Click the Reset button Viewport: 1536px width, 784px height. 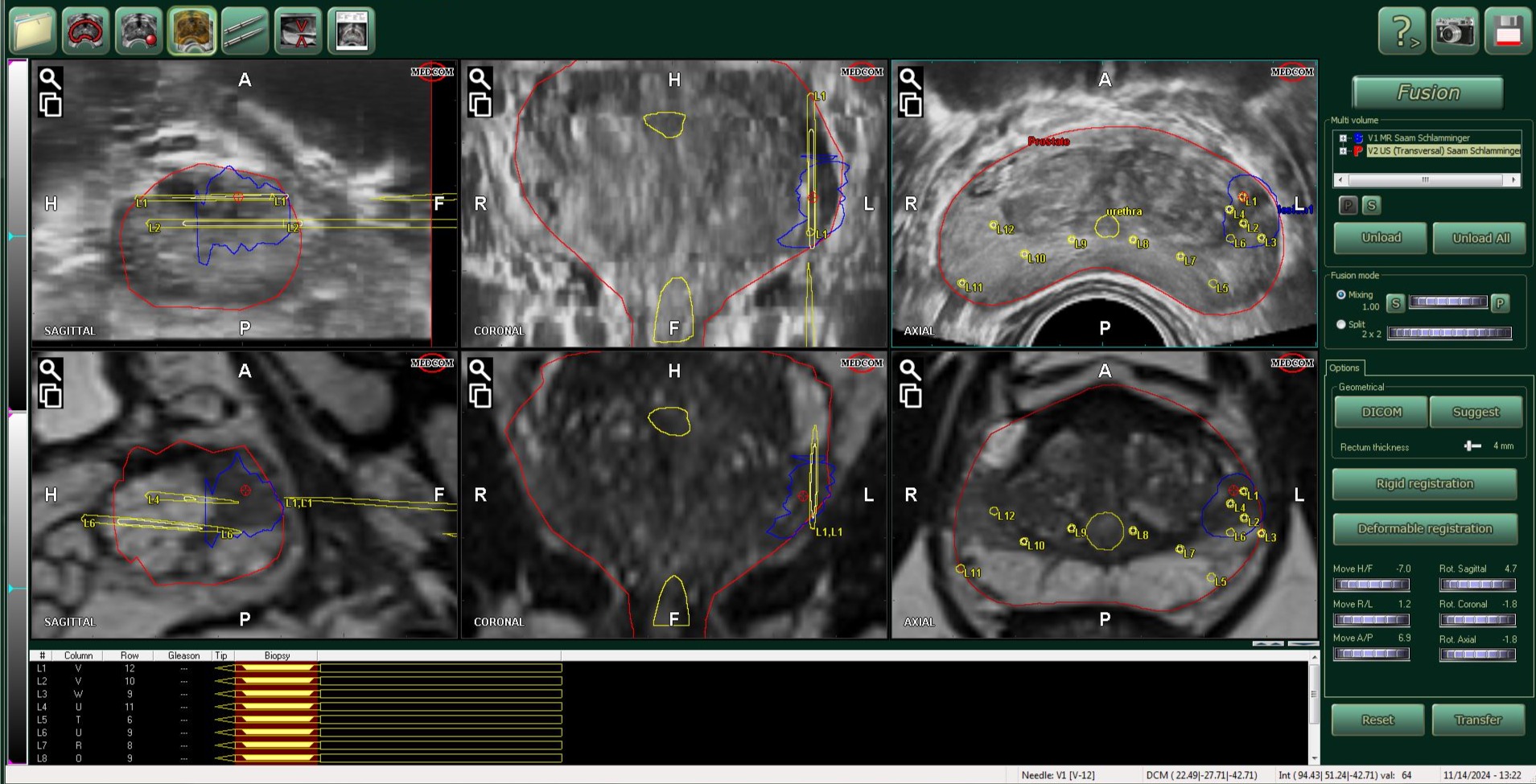[x=1377, y=720]
